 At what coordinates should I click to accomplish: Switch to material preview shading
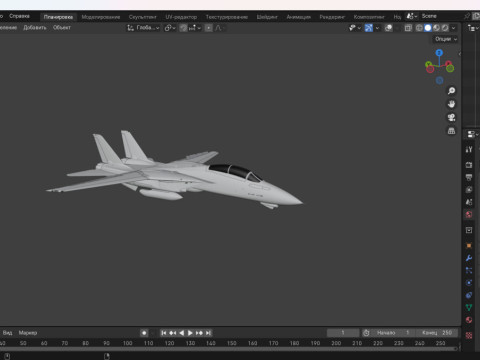click(x=436, y=28)
